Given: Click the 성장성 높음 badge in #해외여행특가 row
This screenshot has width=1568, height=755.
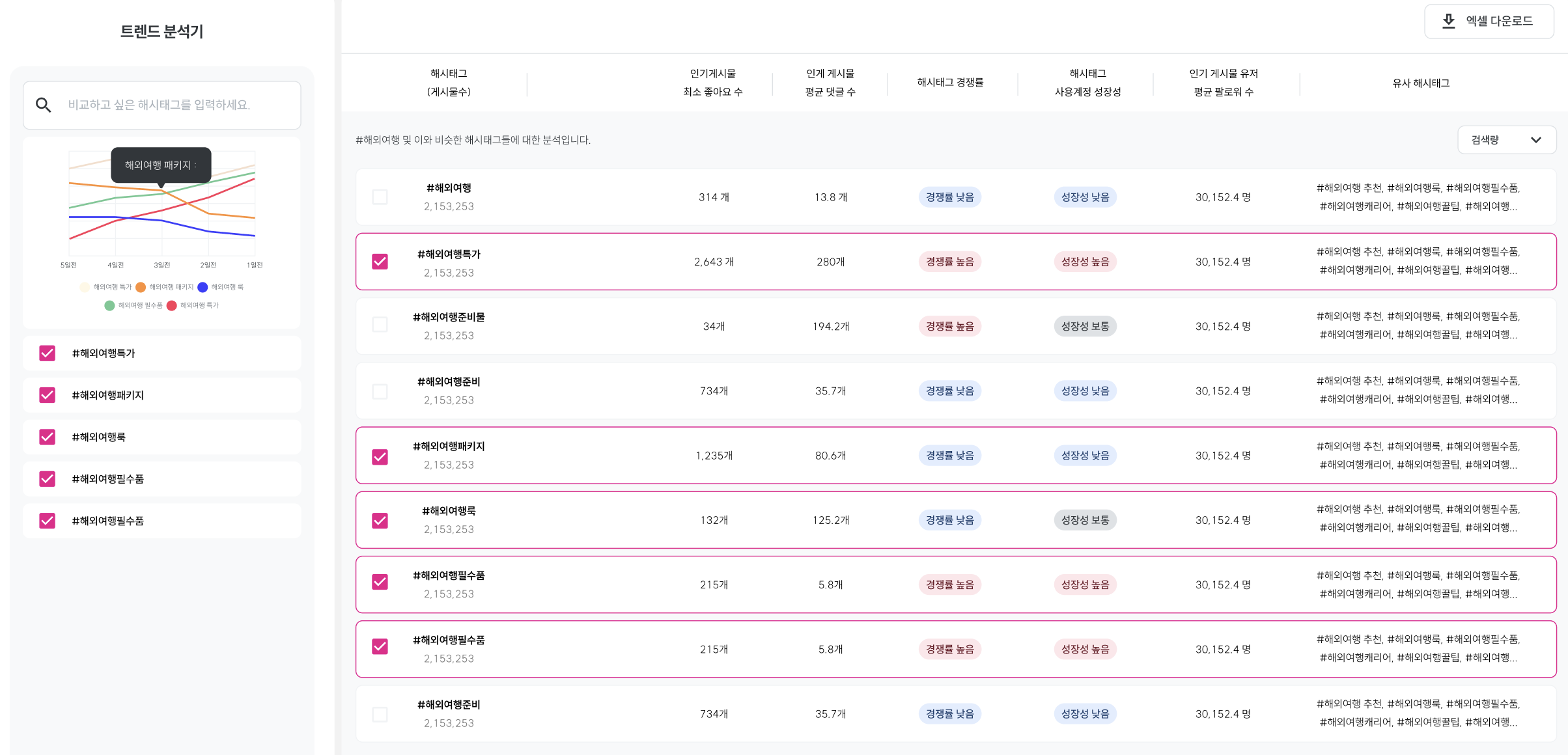Looking at the screenshot, I should click(1085, 262).
